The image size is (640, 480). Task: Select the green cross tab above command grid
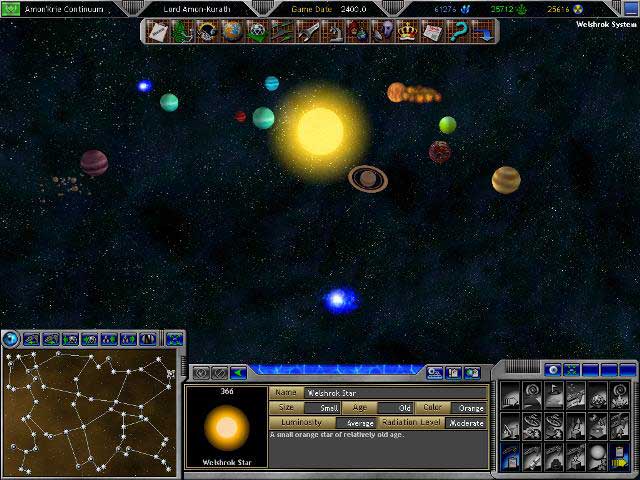click(x=572, y=370)
